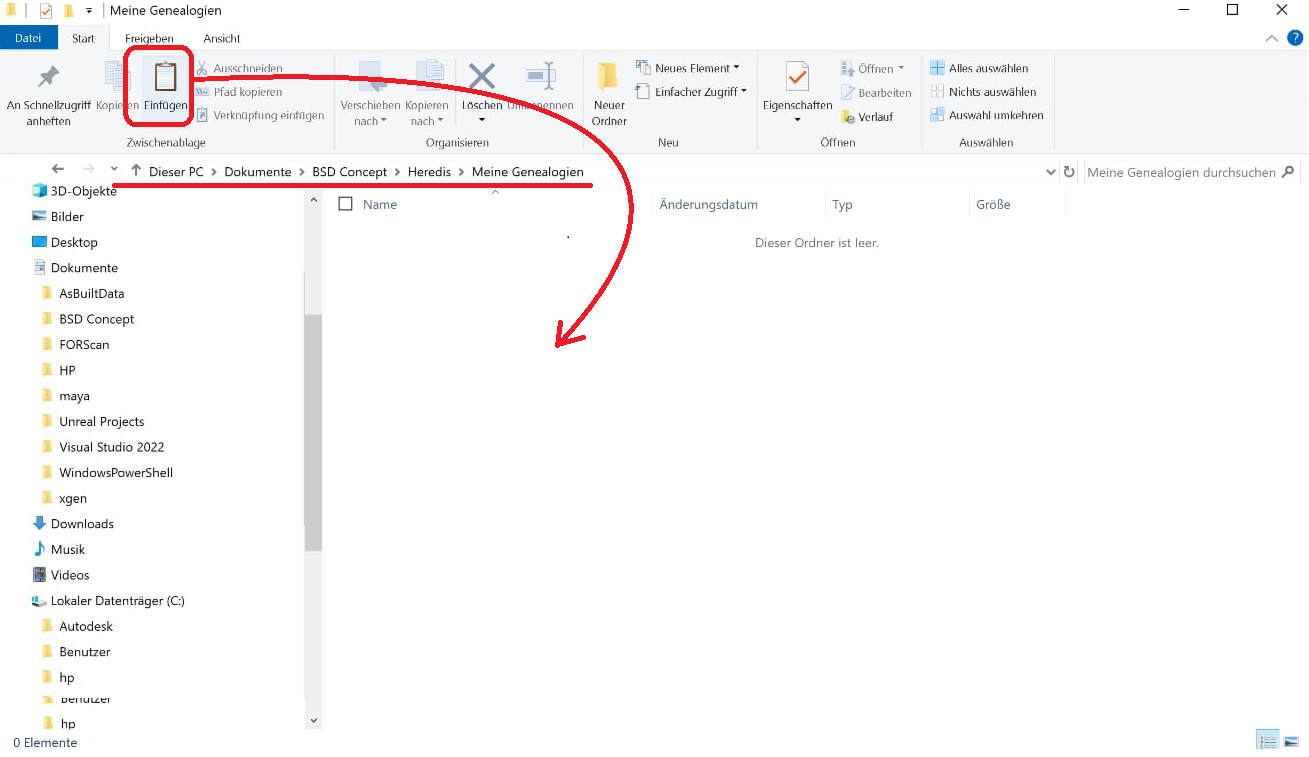The image size is (1309, 757).
Task: Click Heredis in the breadcrumb path
Action: (x=429, y=172)
